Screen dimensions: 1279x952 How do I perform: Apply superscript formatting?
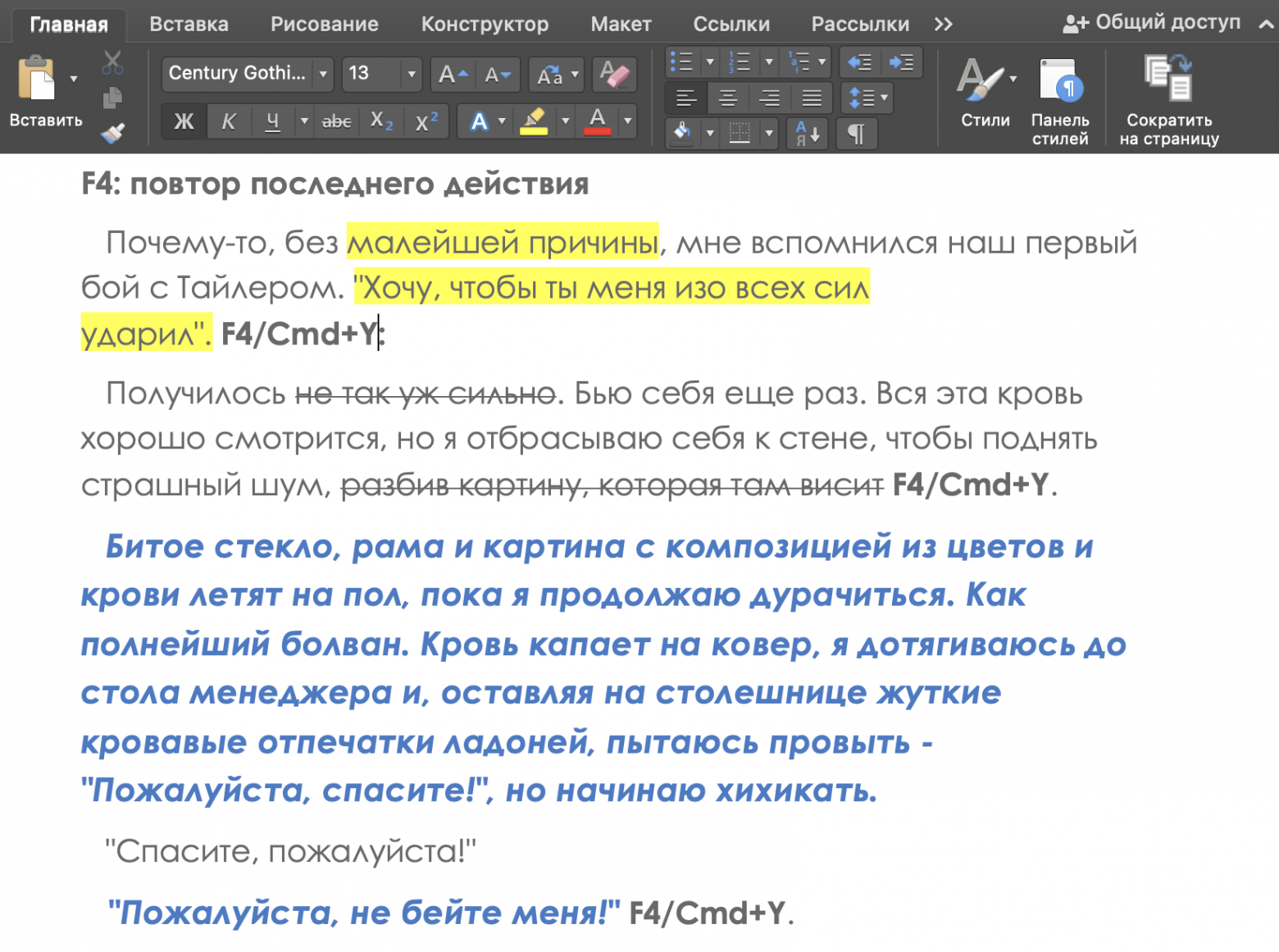pos(425,121)
